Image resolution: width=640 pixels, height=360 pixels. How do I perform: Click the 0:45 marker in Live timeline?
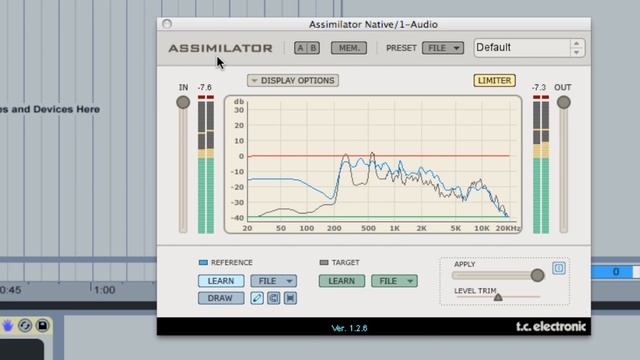tap(10, 290)
